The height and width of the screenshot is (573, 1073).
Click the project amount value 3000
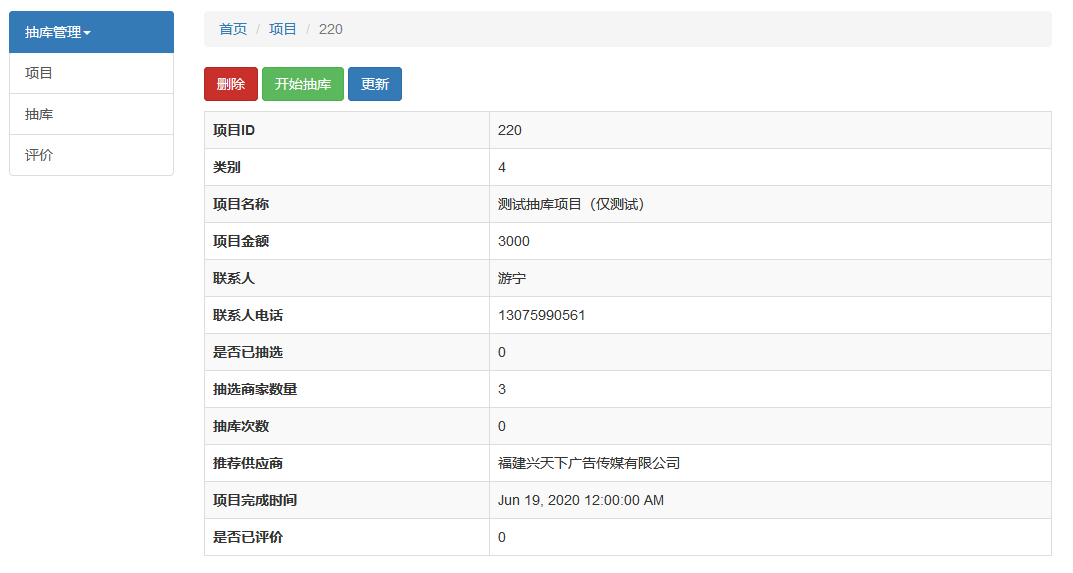[514, 241]
